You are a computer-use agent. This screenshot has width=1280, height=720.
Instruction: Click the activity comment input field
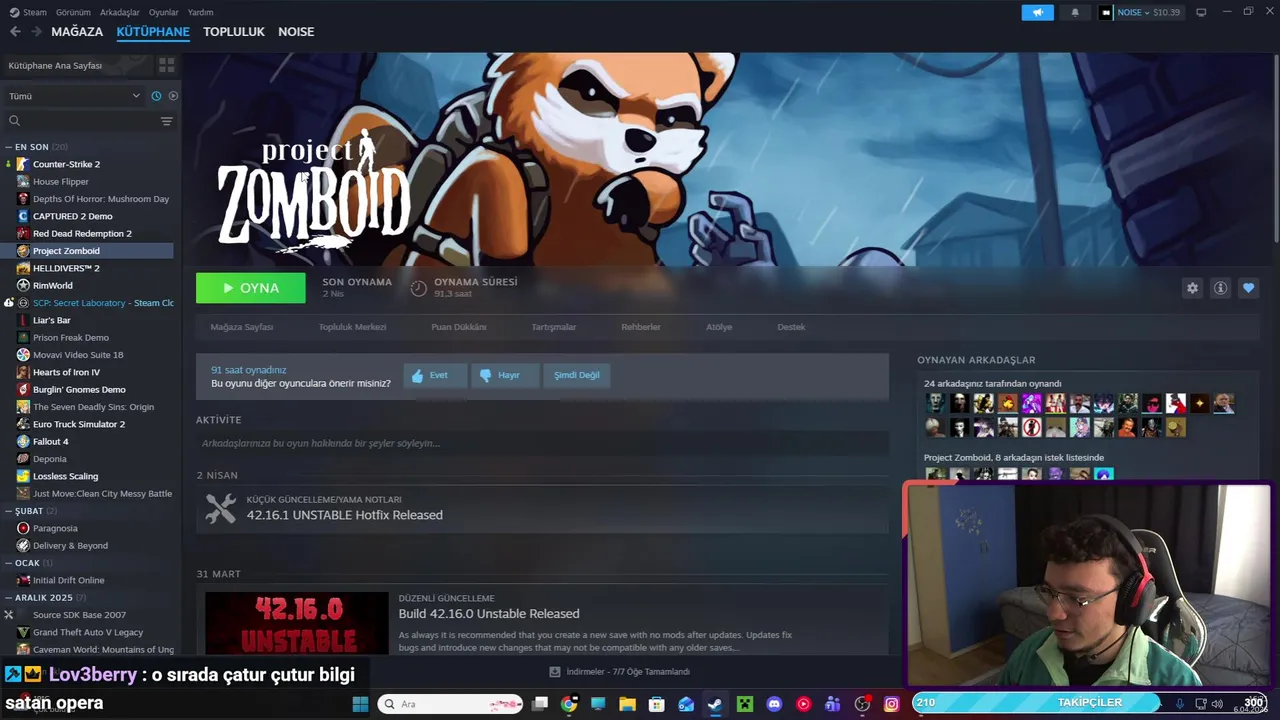[x=542, y=443]
